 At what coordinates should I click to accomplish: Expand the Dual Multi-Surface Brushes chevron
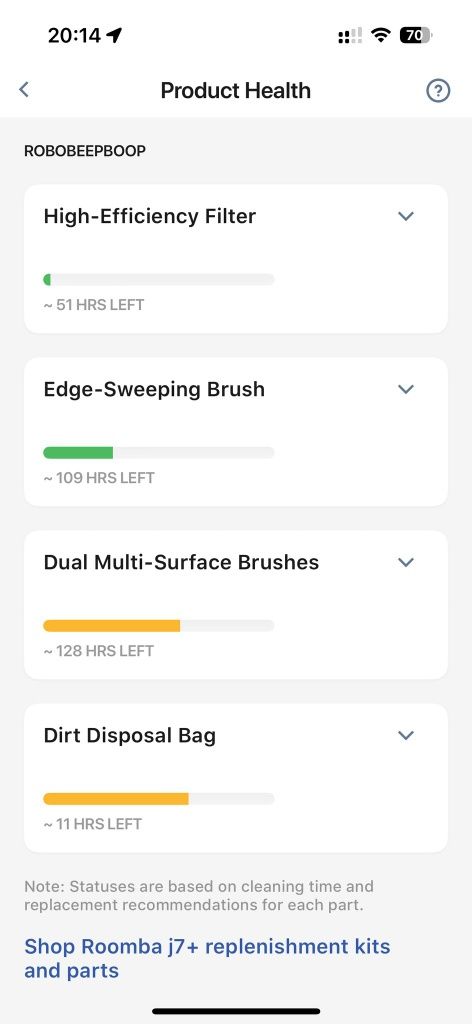tap(406, 562)
